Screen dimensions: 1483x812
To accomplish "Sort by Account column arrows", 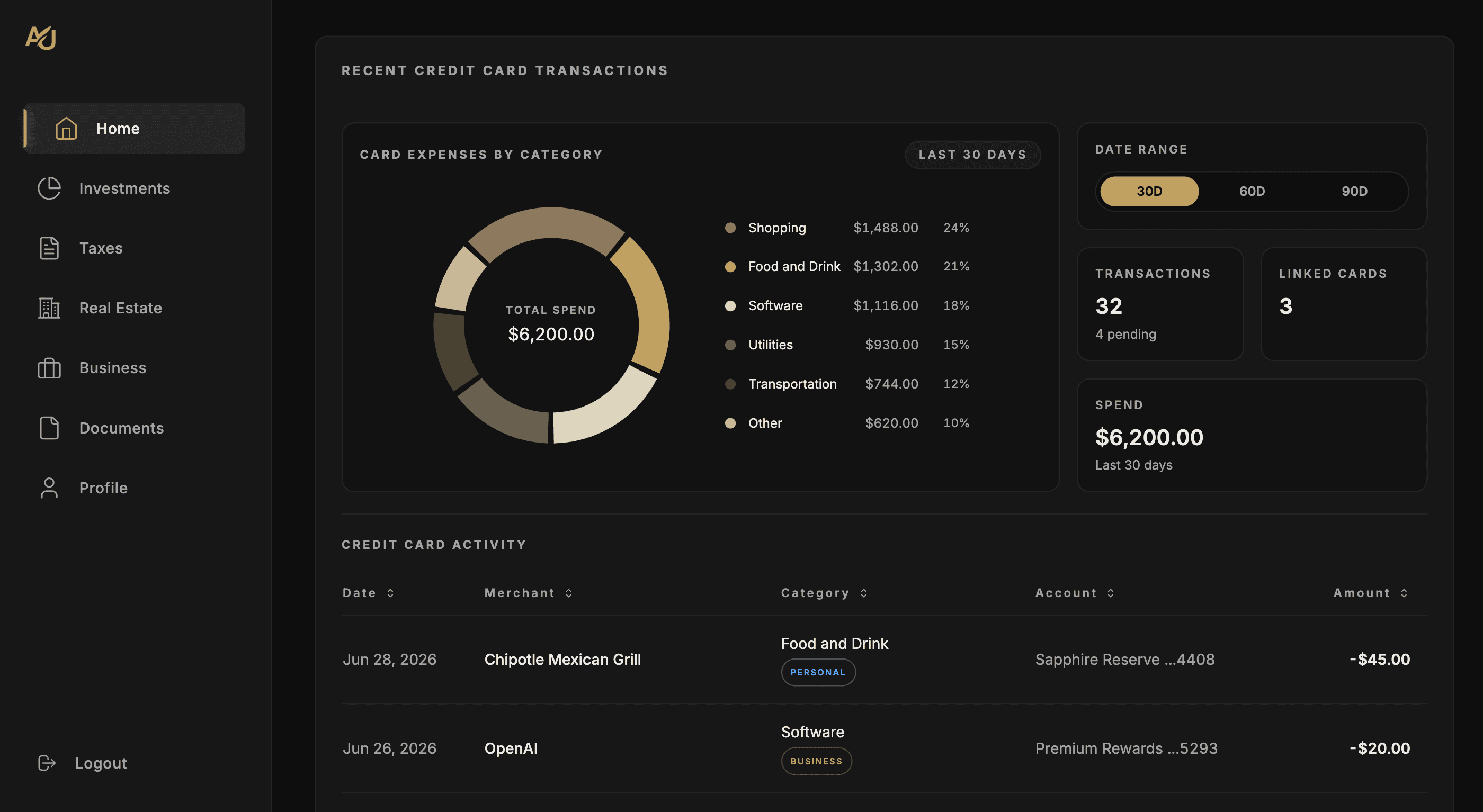I will pyautogui.click(x=1111, y=593).
